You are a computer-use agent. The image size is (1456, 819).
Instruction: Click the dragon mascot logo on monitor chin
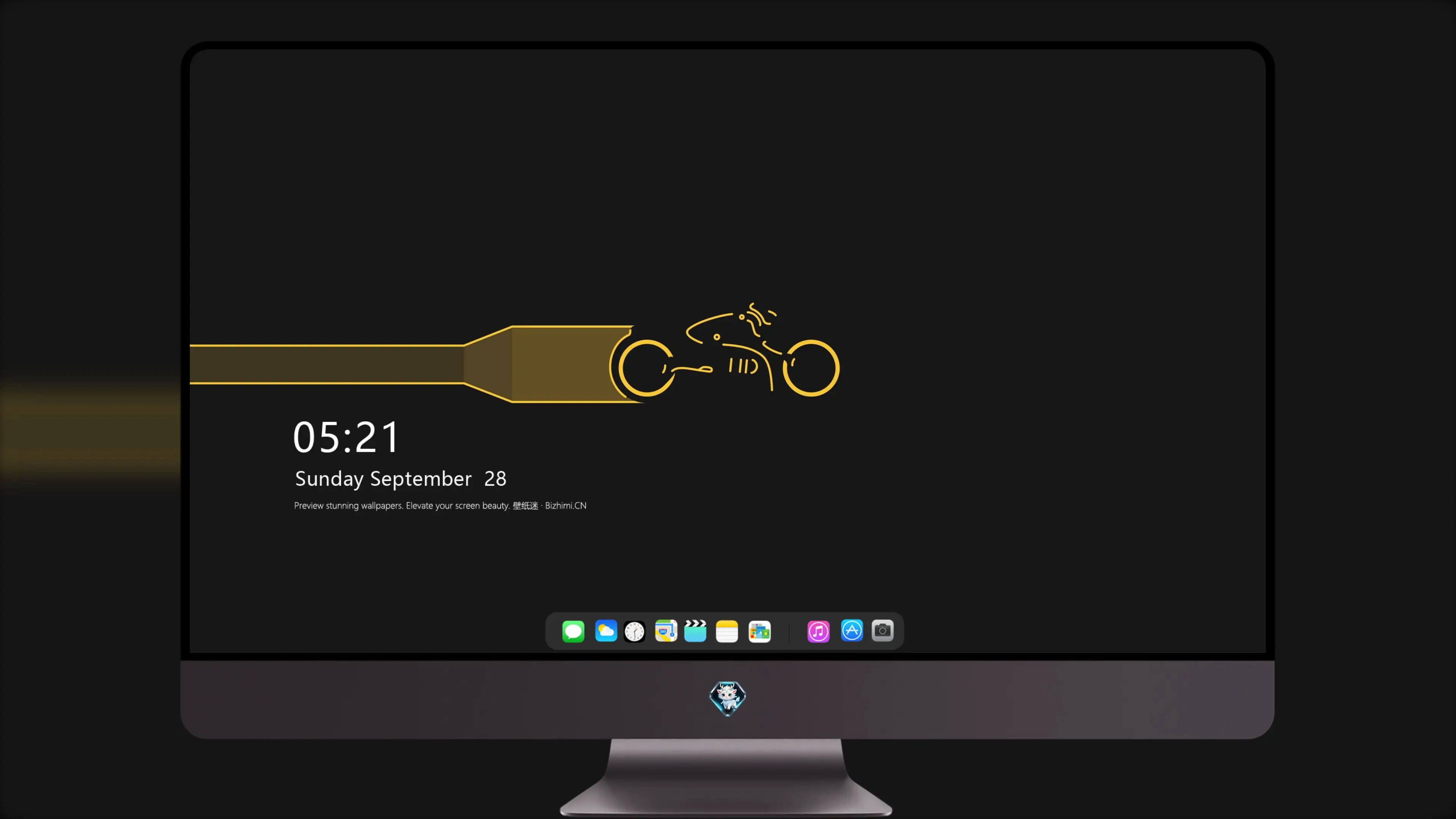(728, 698)
